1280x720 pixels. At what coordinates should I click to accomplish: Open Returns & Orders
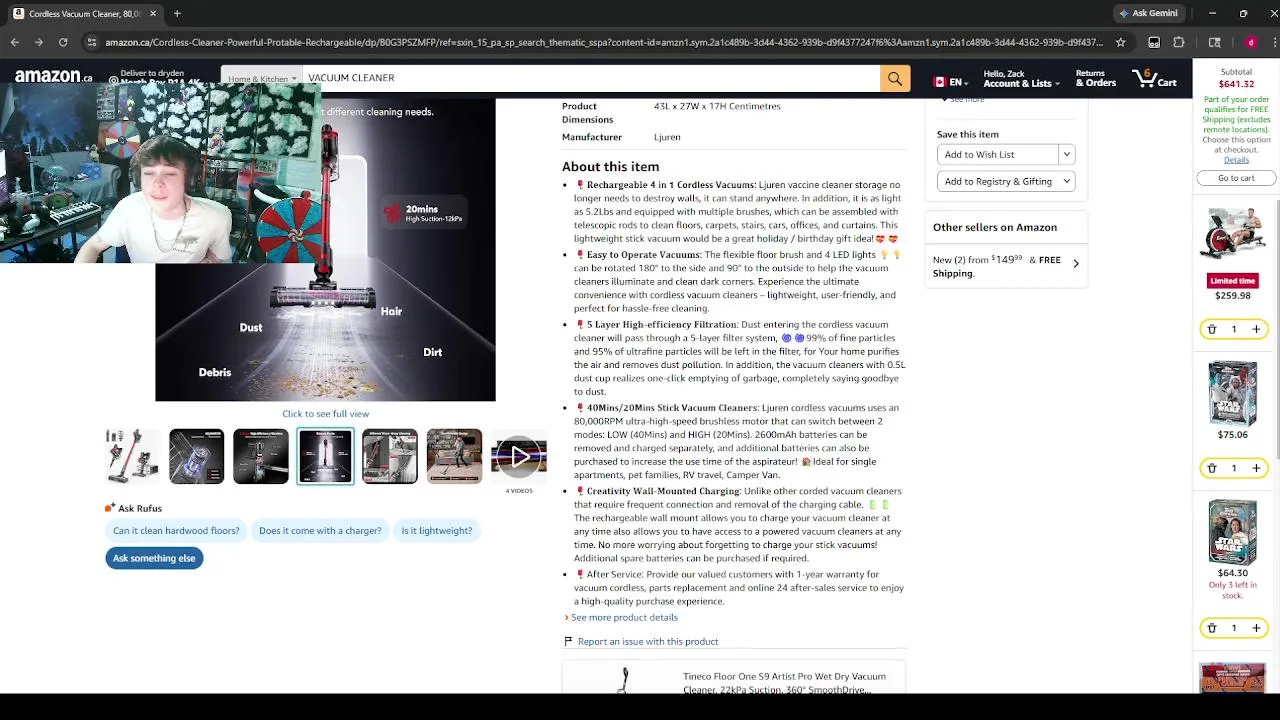click(x=1095, y=78)
